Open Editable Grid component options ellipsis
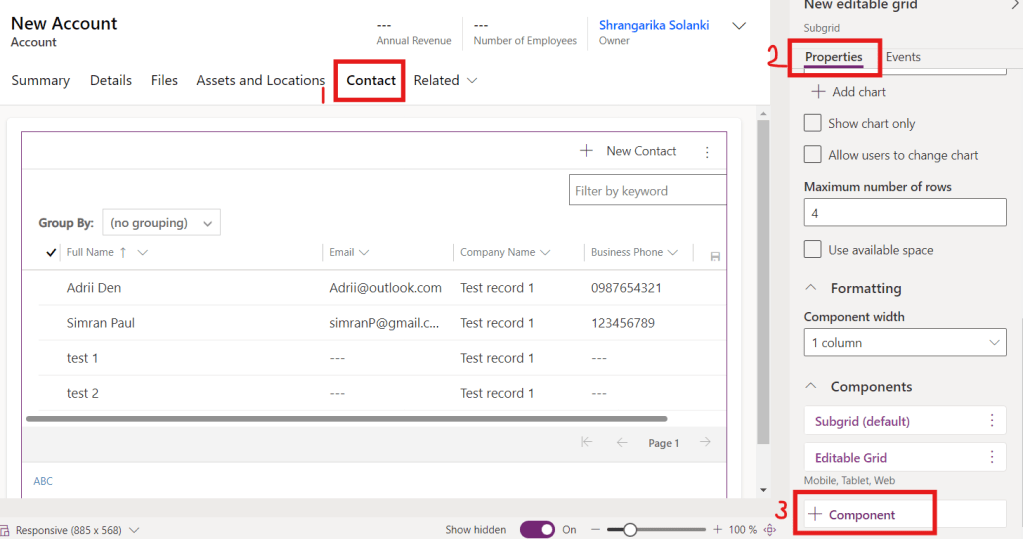 click(991, 457)
